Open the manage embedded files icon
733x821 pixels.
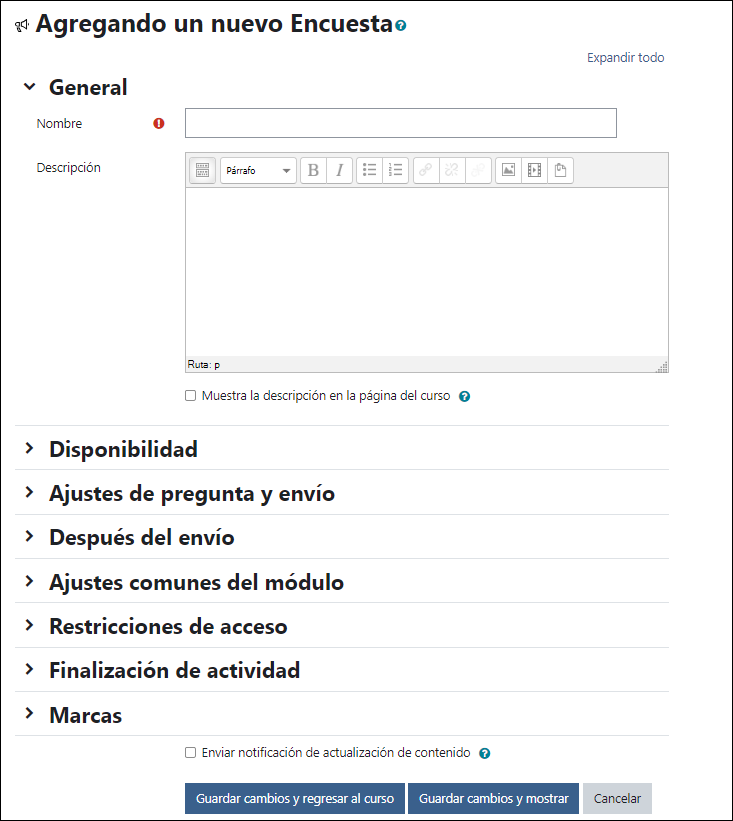click(x=561, y=170)
